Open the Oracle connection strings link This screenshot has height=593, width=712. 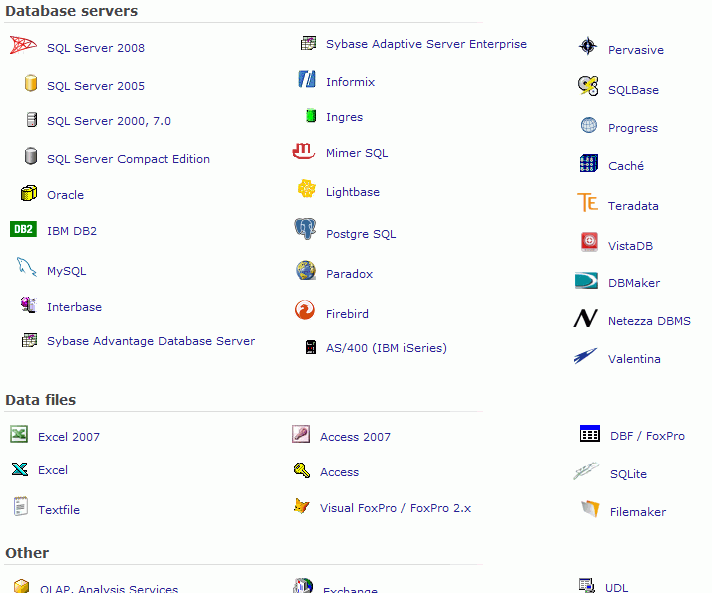65,195
